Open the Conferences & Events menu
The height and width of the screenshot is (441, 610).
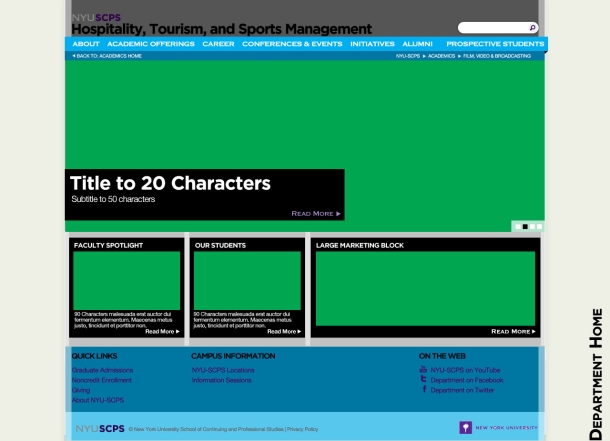tap(292, 44)
